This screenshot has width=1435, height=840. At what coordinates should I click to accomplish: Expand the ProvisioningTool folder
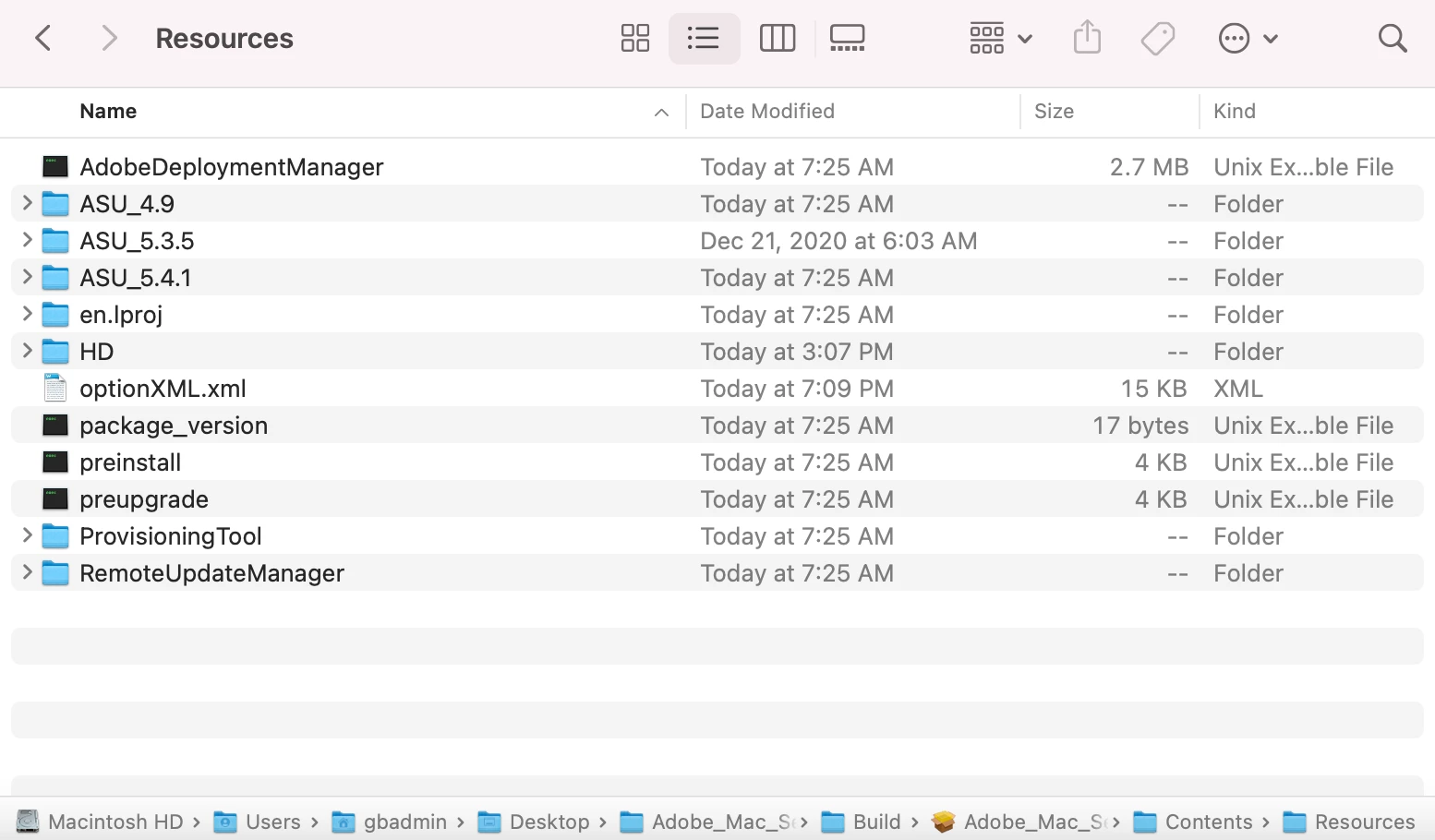click(27, 535)
